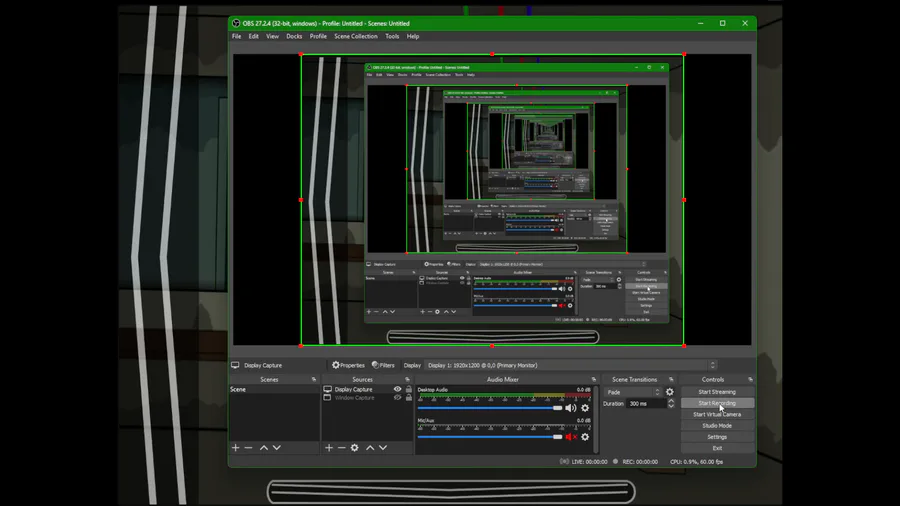The image size is (900, 506).
Task: Pop out the Audio Mixer dock
Action: [x=593, y=379]
